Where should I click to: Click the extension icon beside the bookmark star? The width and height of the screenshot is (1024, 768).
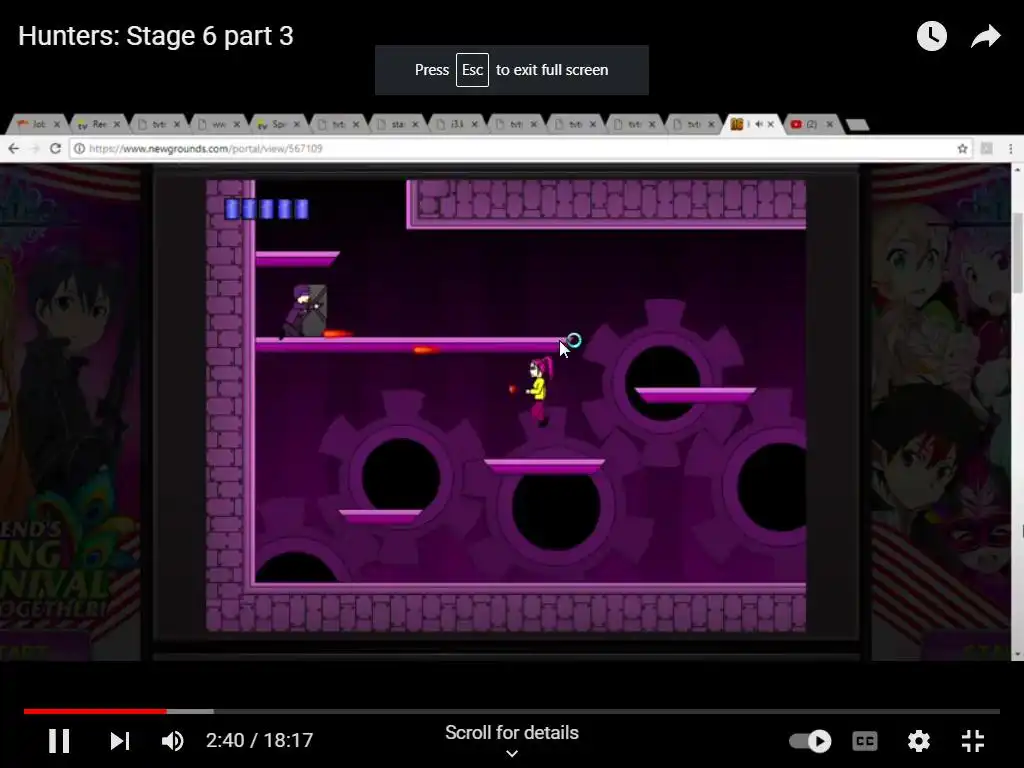987,148
